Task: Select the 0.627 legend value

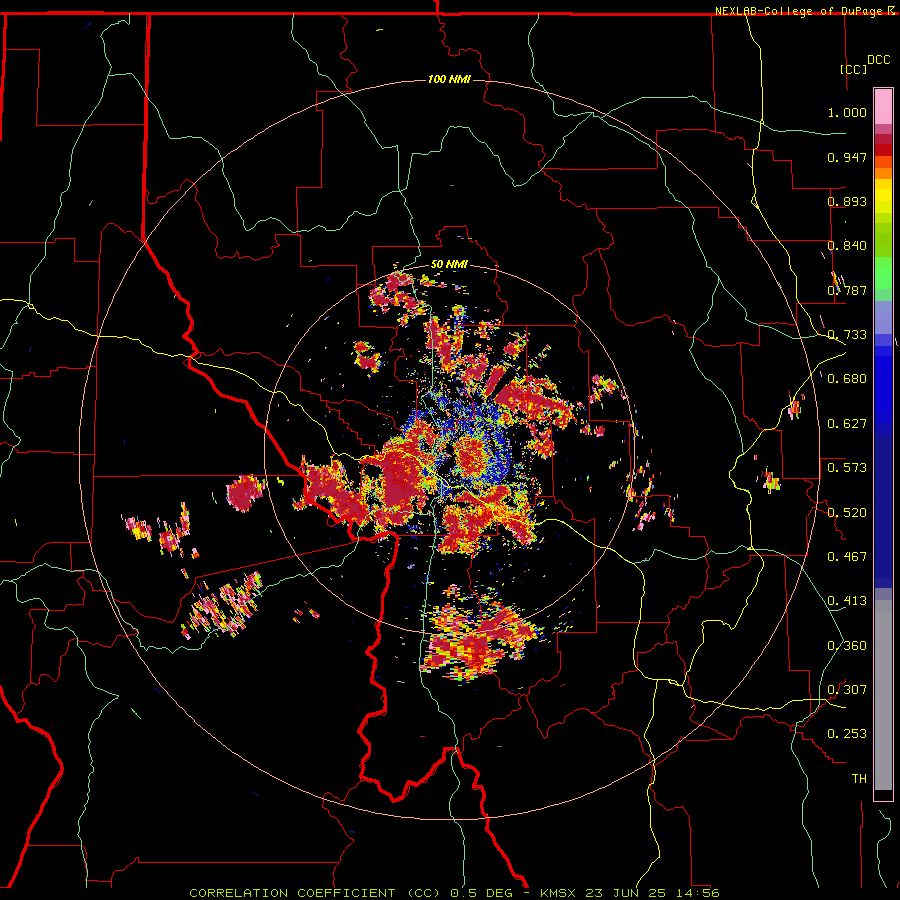Action: (x=847, y=424)
